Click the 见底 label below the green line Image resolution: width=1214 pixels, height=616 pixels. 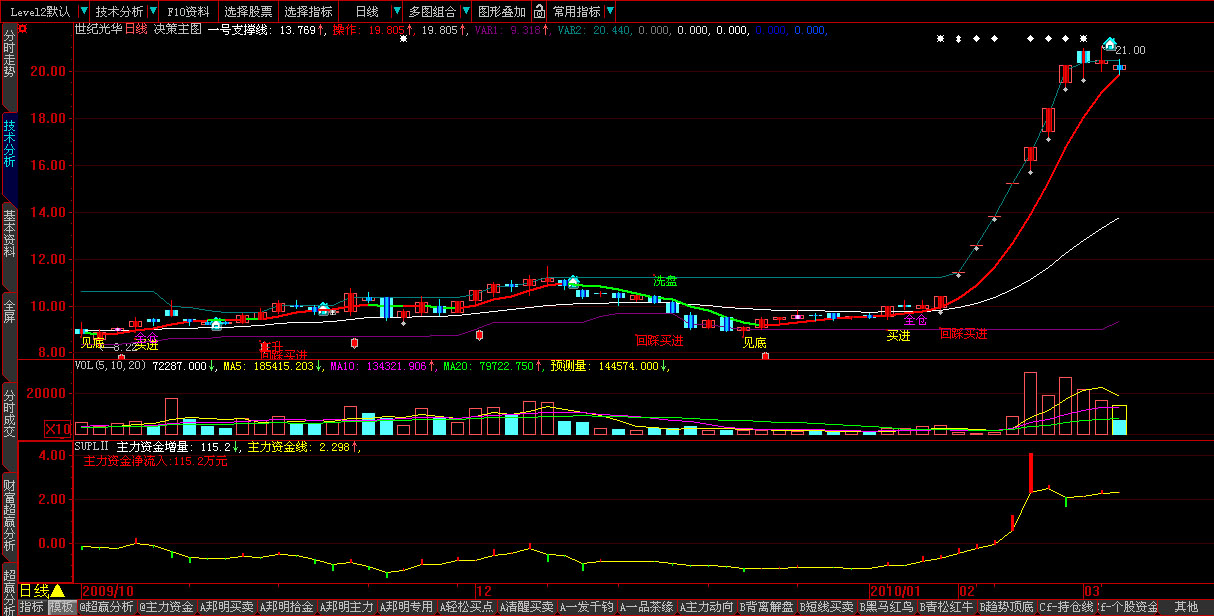pyautogui.click(x=754, y=342)
